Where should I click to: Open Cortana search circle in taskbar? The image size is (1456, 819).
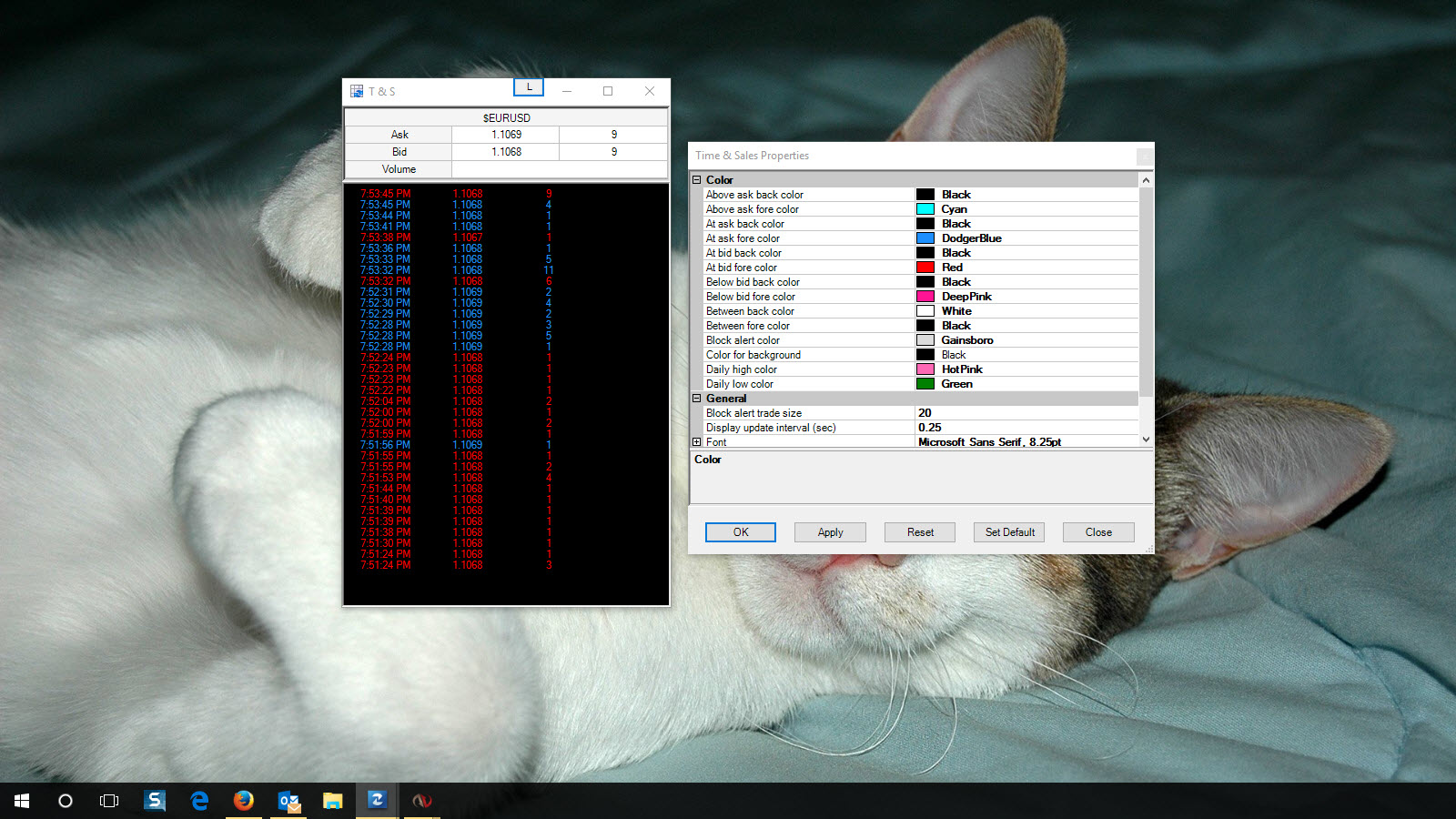point(66,801)
